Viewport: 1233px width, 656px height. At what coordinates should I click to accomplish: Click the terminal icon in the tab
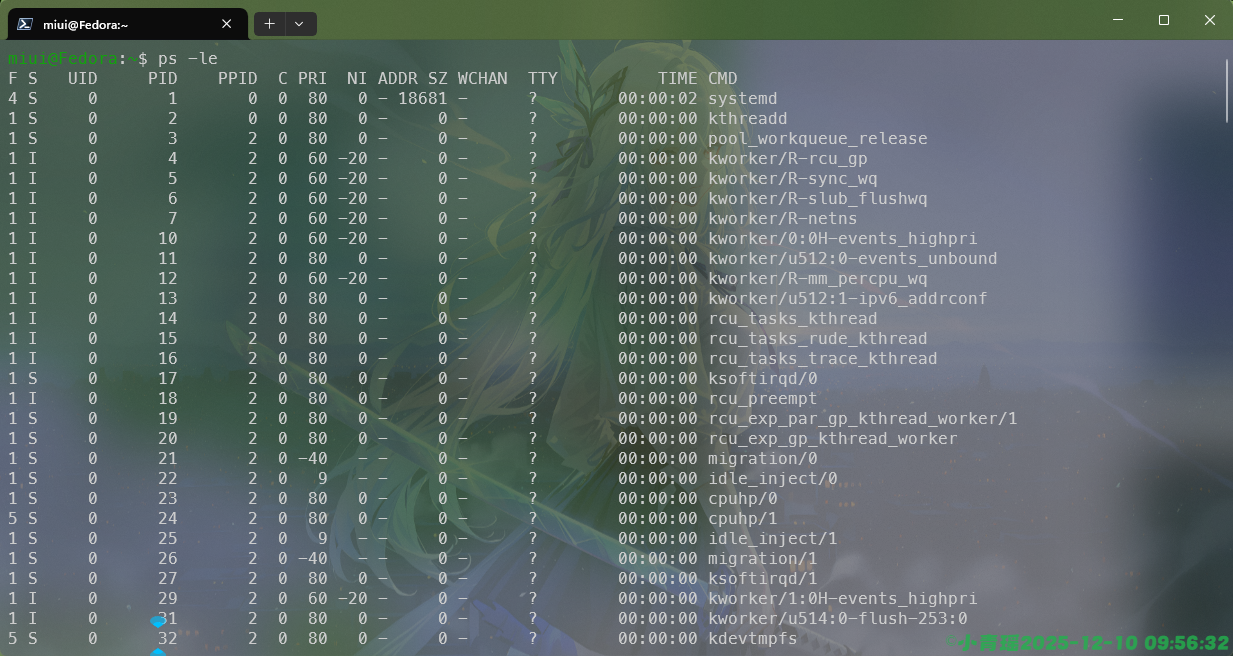click(x=27, y=24)
